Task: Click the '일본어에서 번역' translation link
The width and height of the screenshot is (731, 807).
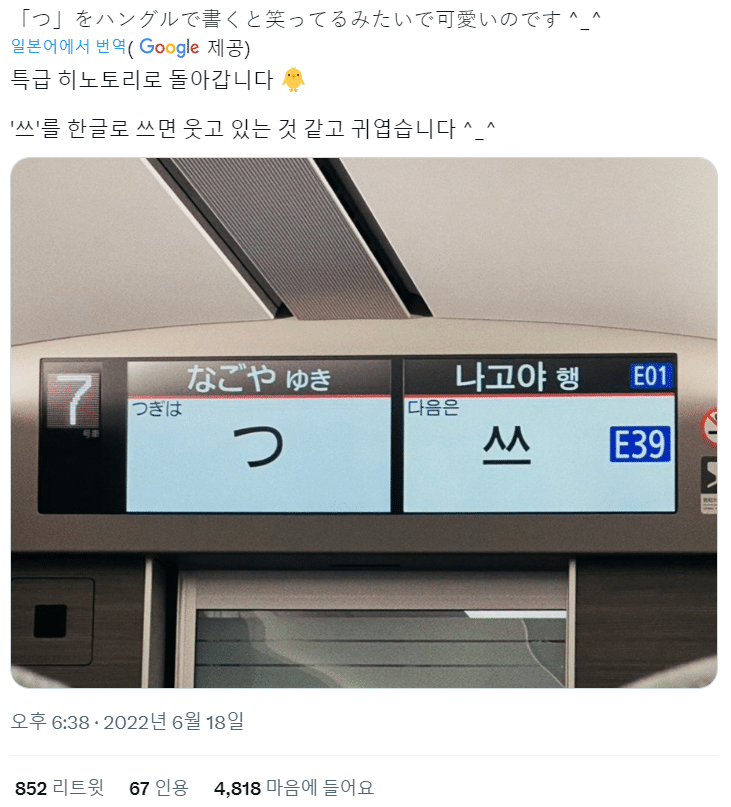Action: tap(68, 46)
